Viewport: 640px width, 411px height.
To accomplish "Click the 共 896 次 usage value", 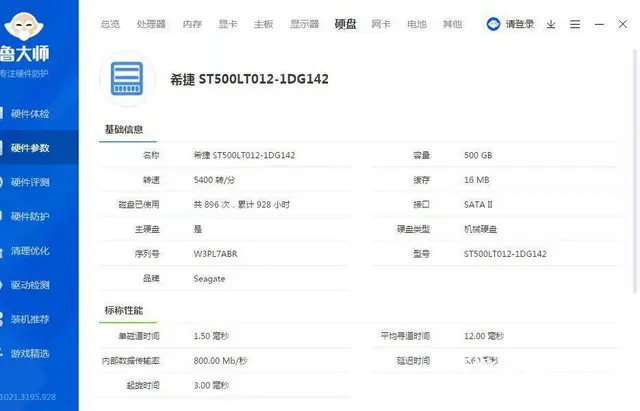I will [242, 204].
